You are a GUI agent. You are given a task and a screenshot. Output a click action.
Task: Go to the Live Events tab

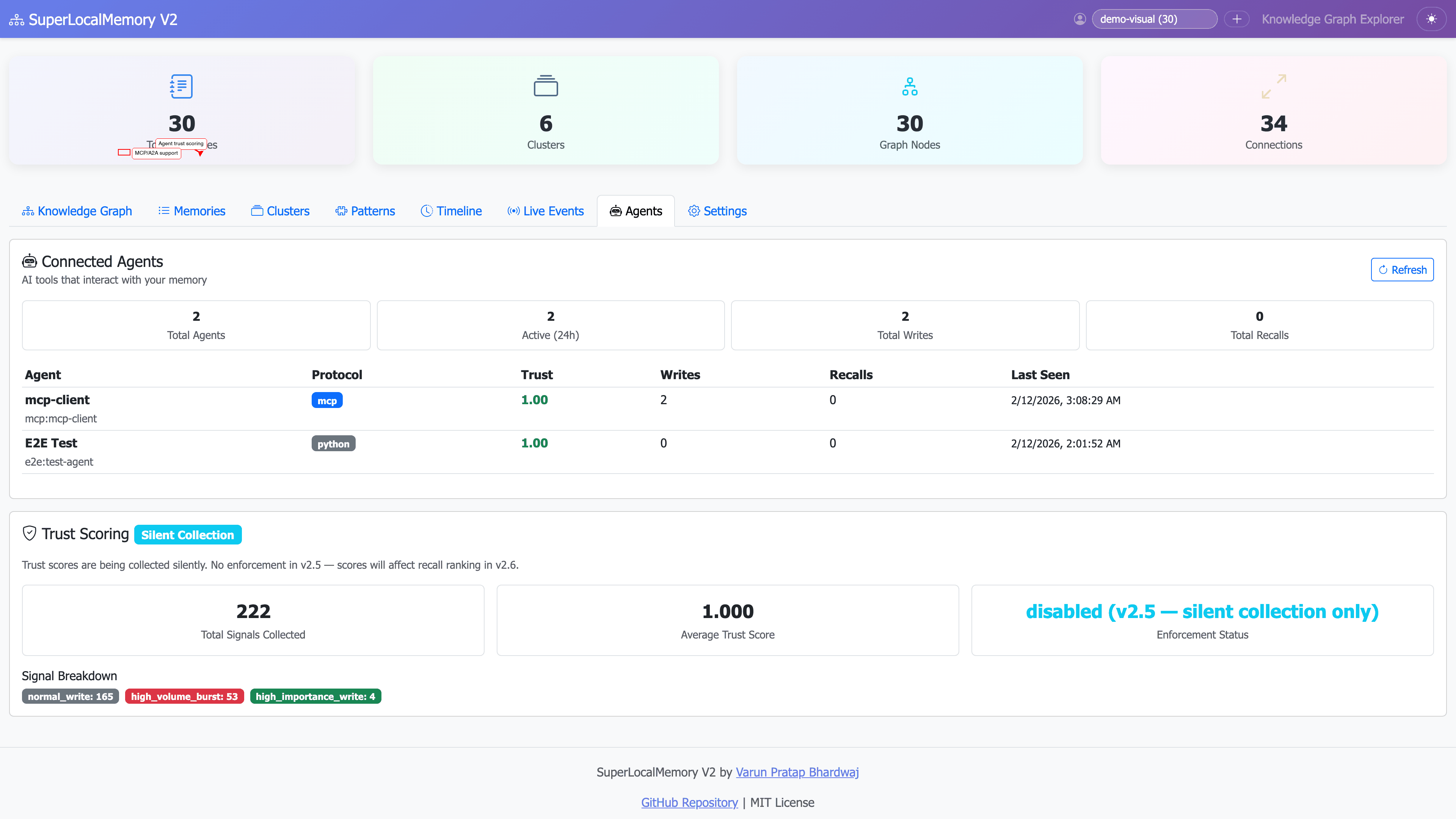546,211
